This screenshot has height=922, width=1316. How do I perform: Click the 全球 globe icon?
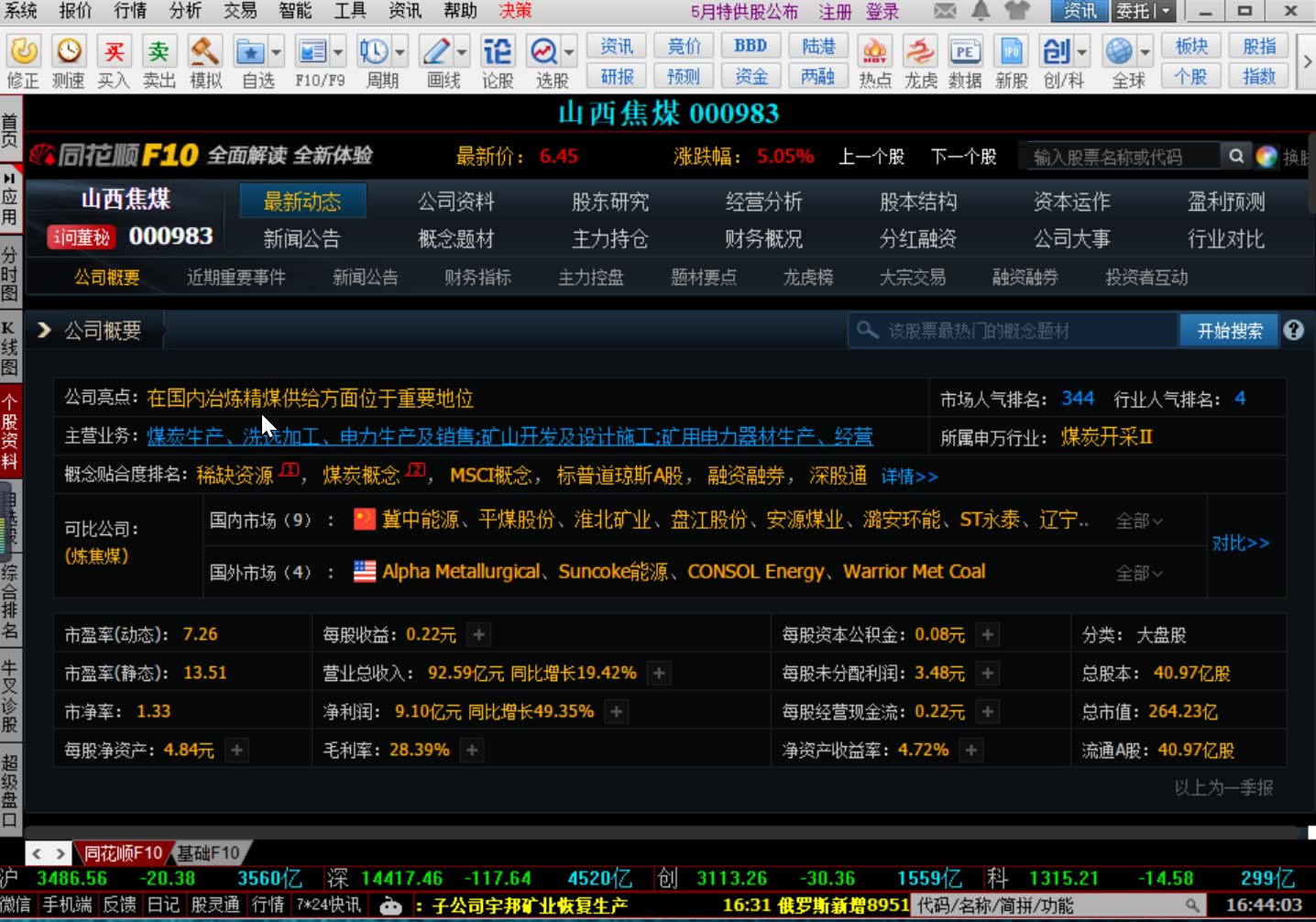(1119, 51)
